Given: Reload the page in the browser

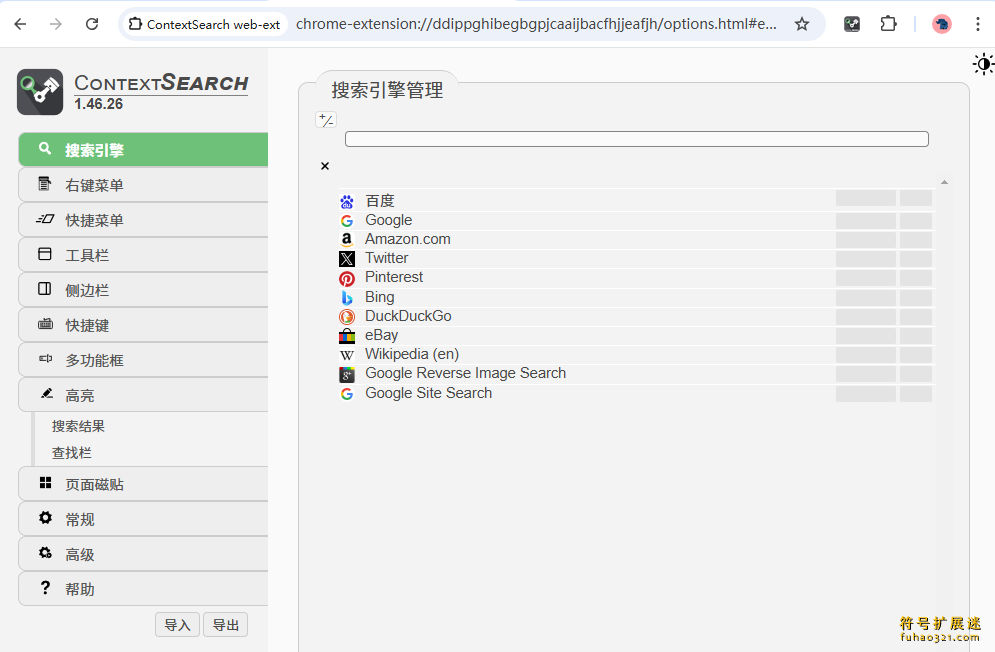Looking at the screenshot, I should click(92, 24).
